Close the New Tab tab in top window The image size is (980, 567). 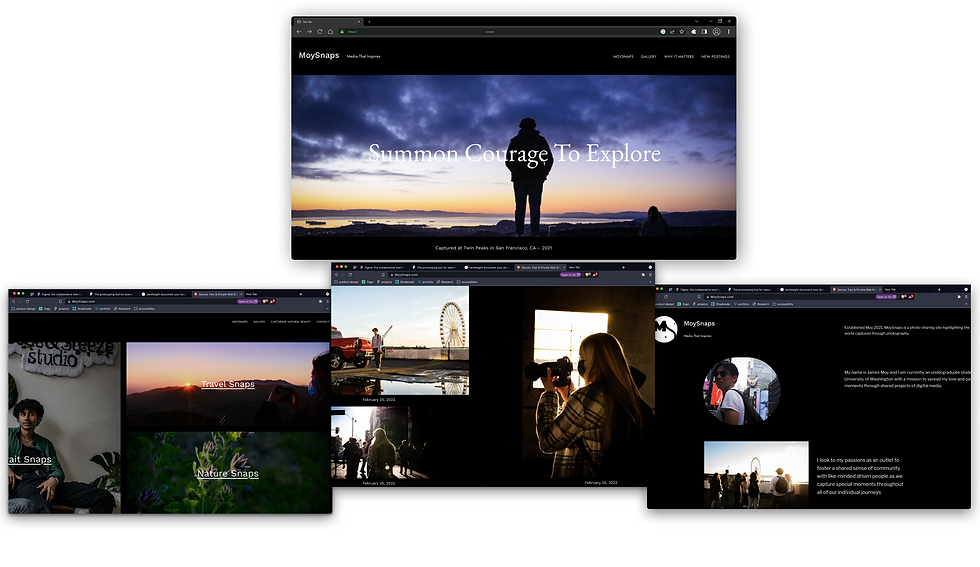pos(359,22)
